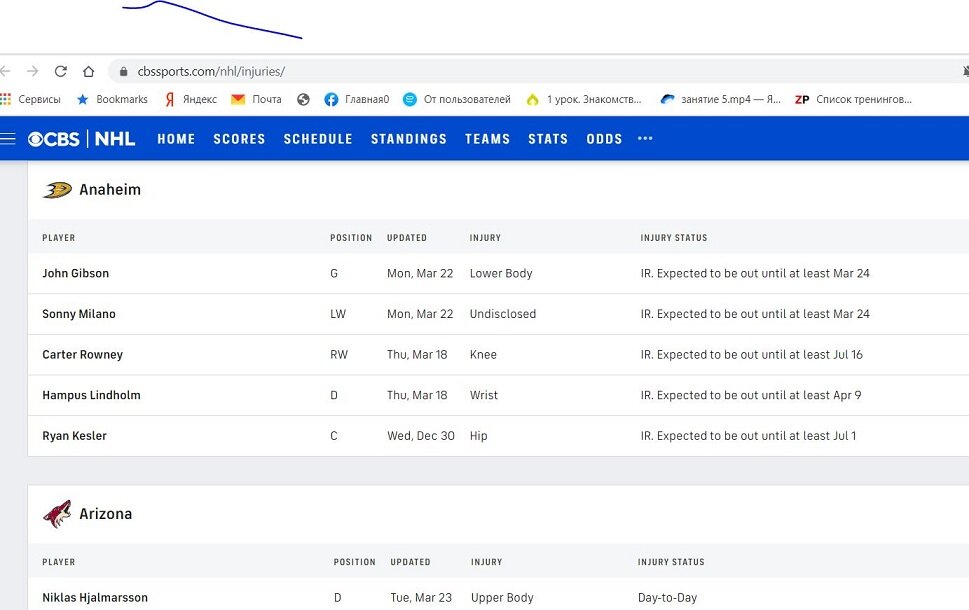Viewport: 969px width, 610px height.
Task: Open the CBS hamburger menu
Action: pyautogui.click(x=7, y=138)
